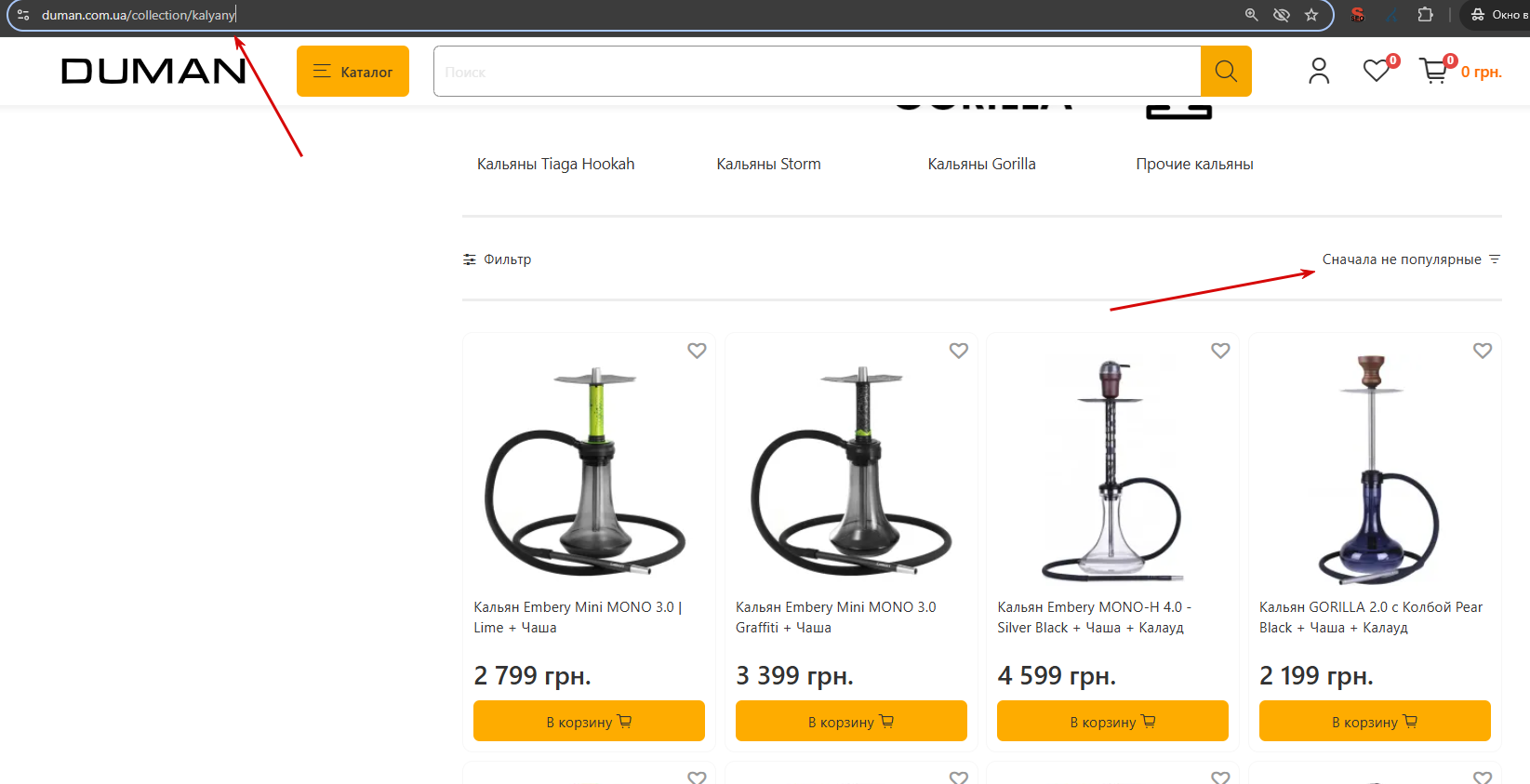Screen dimensions: 1530x784
Task: Open Embery MONO-H 4.0 Silver Black product image
Action: pyautogui.click(x=1112, y=470)
